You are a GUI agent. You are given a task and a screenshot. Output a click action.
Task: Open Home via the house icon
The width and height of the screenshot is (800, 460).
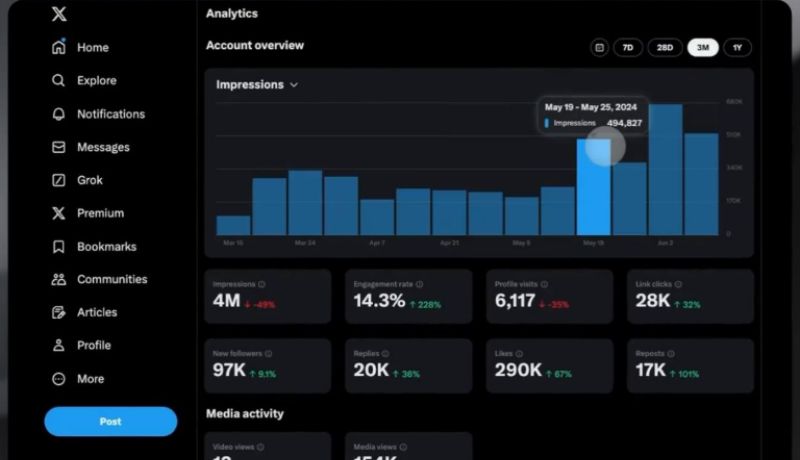point(59,47)
